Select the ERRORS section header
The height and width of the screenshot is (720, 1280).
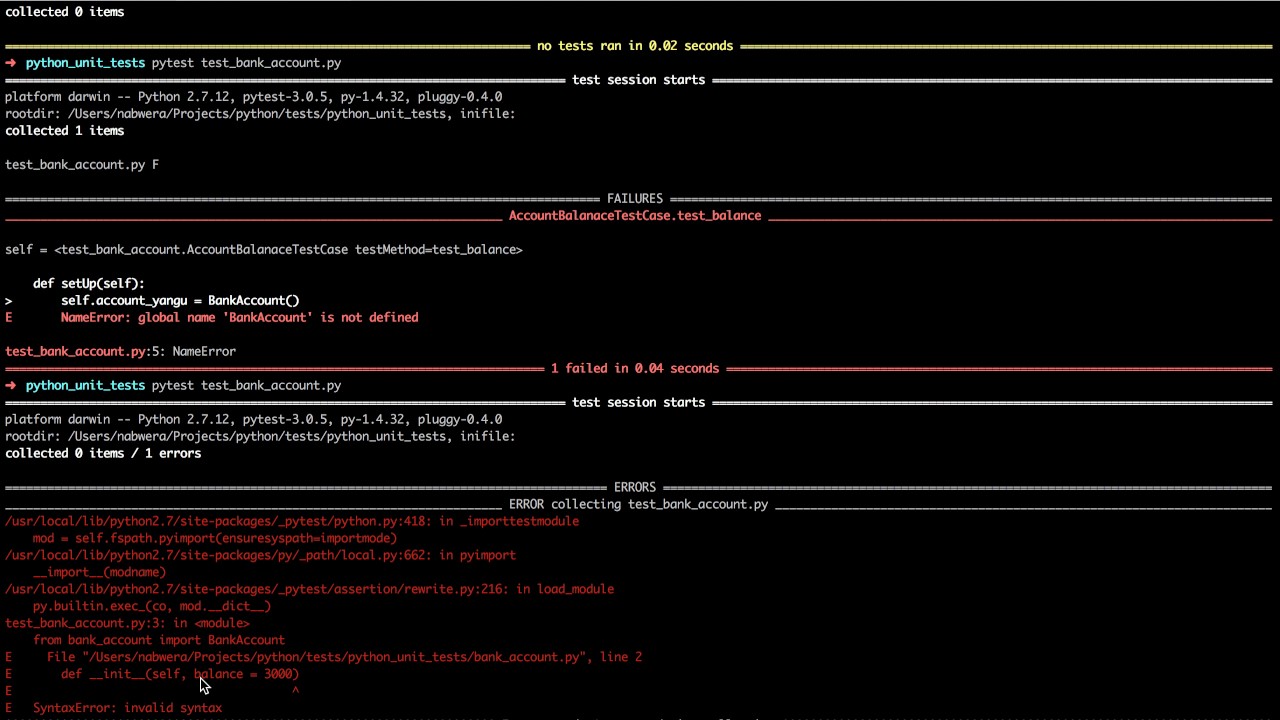click(x=634, y=488)
